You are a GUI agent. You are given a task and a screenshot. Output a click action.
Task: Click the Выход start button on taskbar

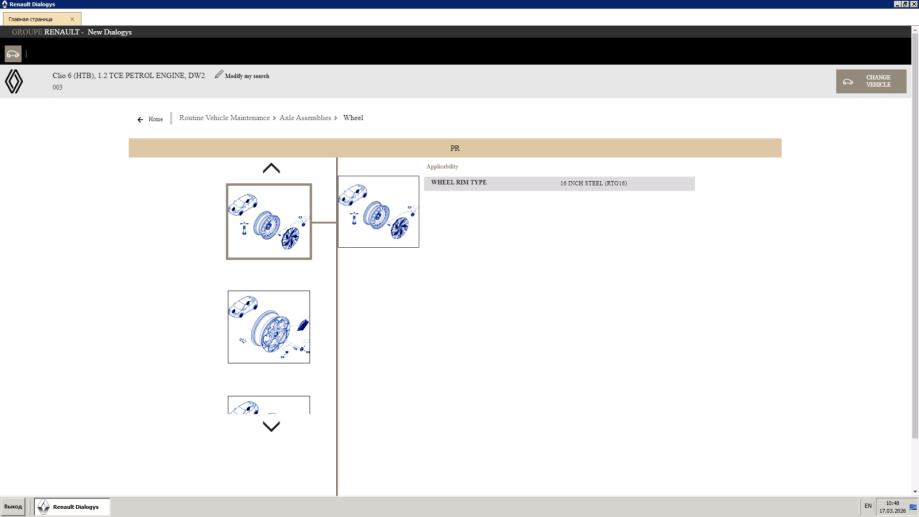(13, 506)
